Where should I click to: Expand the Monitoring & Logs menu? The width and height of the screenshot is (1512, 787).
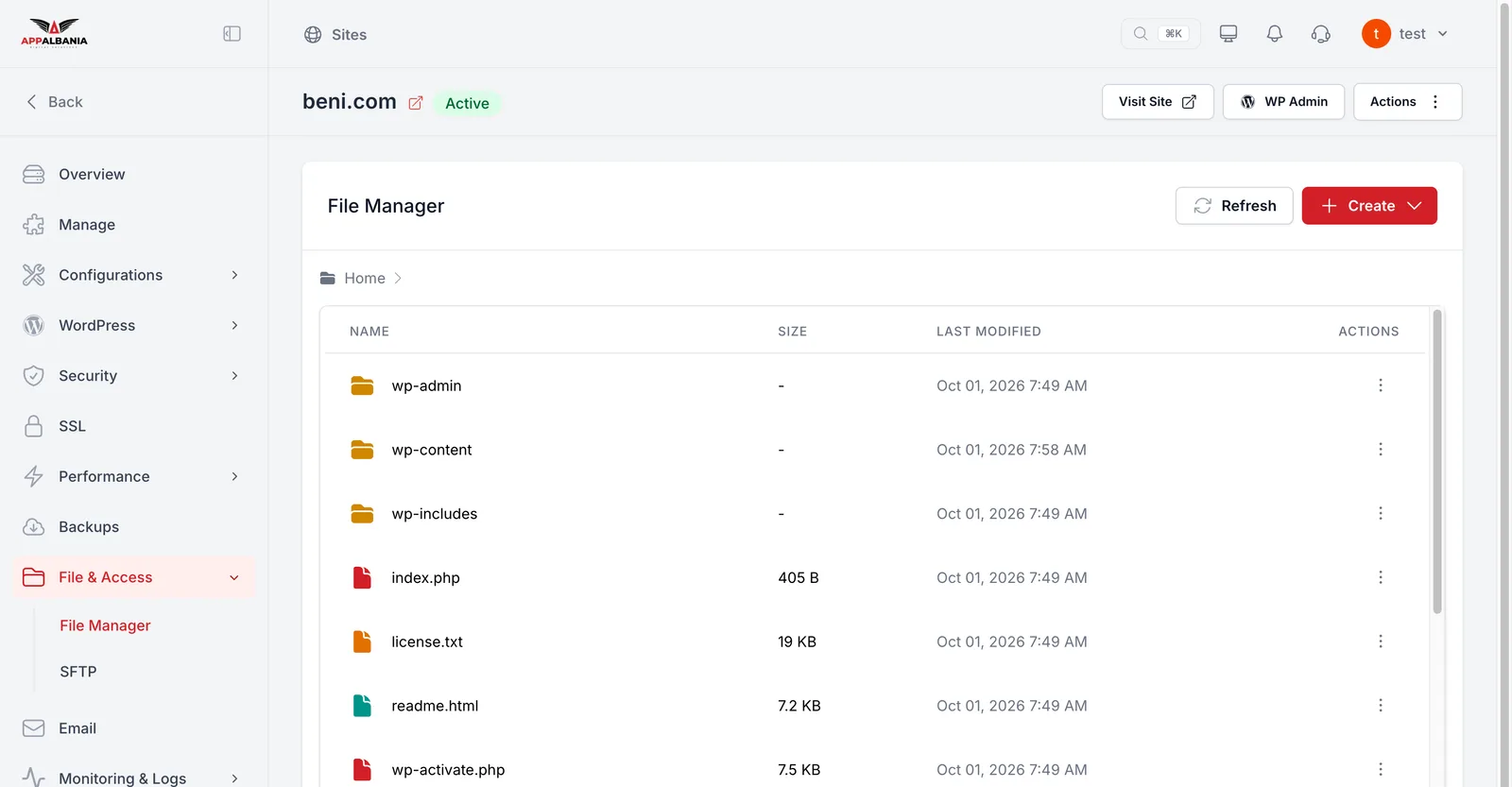pyautogui.click(x=134, y=778)
